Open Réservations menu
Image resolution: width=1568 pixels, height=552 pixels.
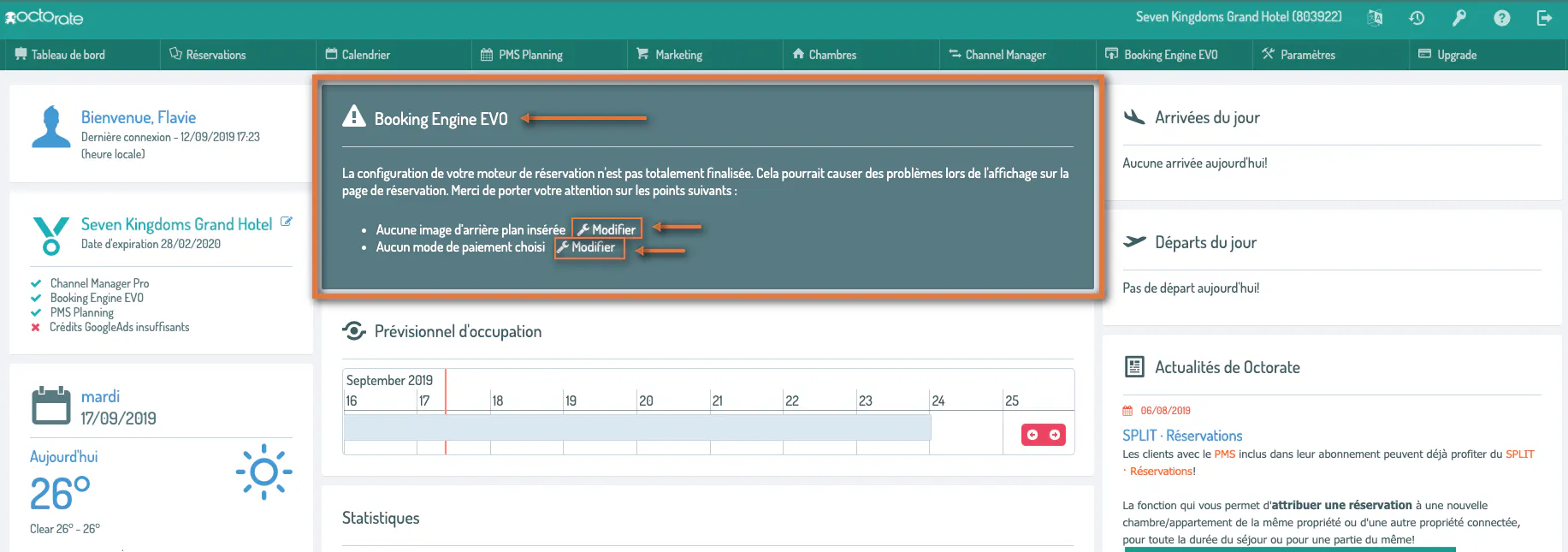click(208, 55)
